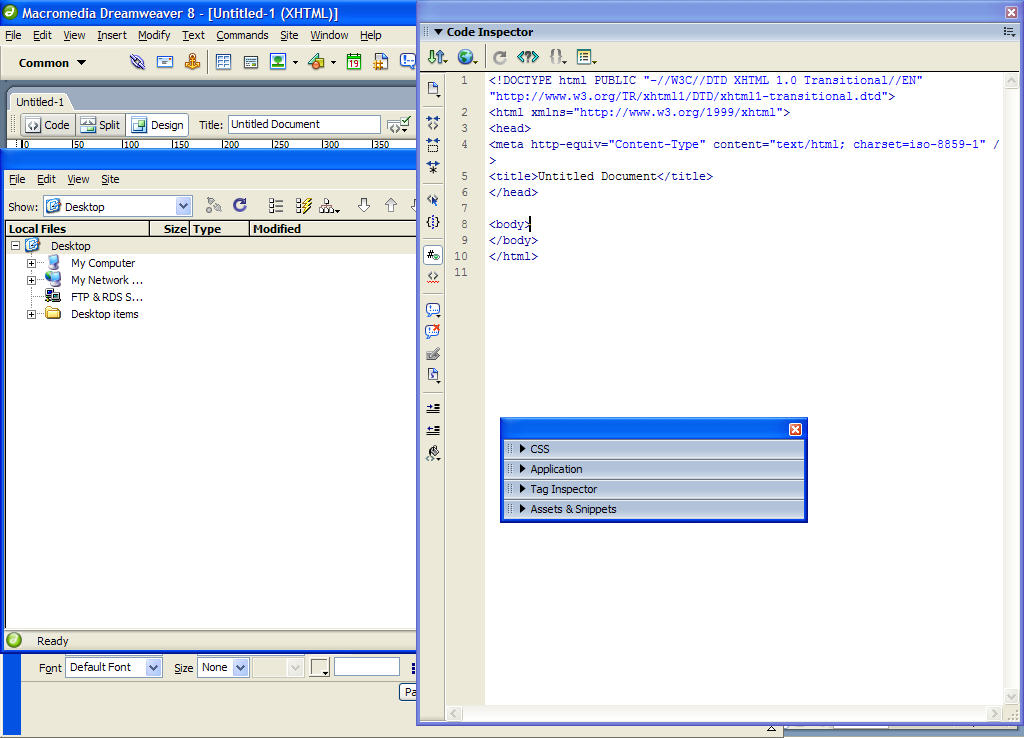Image resolution: width=1024 pixels, height=738 pixels.
Task: Click the Testing Server view icon
Action: (304, 206)
